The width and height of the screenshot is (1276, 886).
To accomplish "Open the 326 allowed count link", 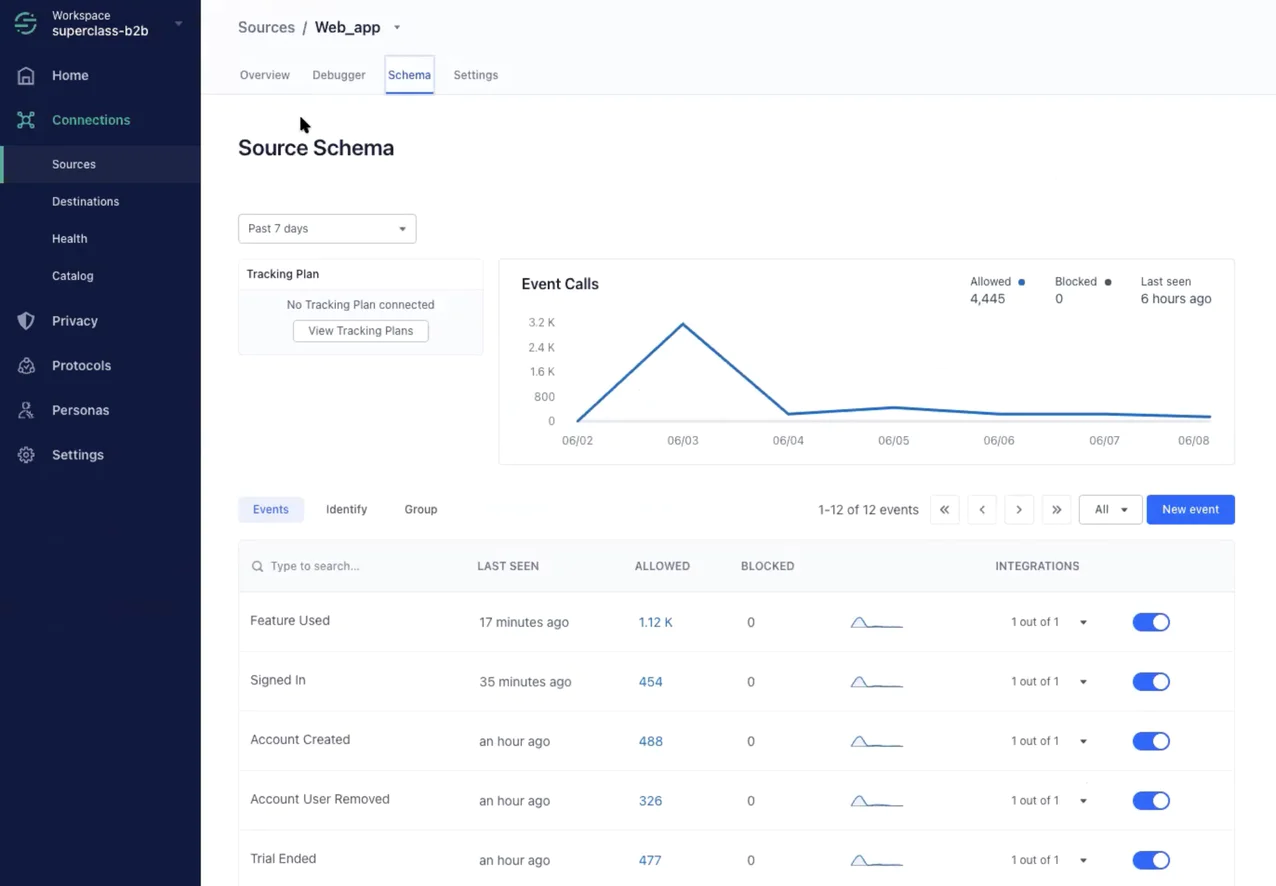I will [651, 801].
